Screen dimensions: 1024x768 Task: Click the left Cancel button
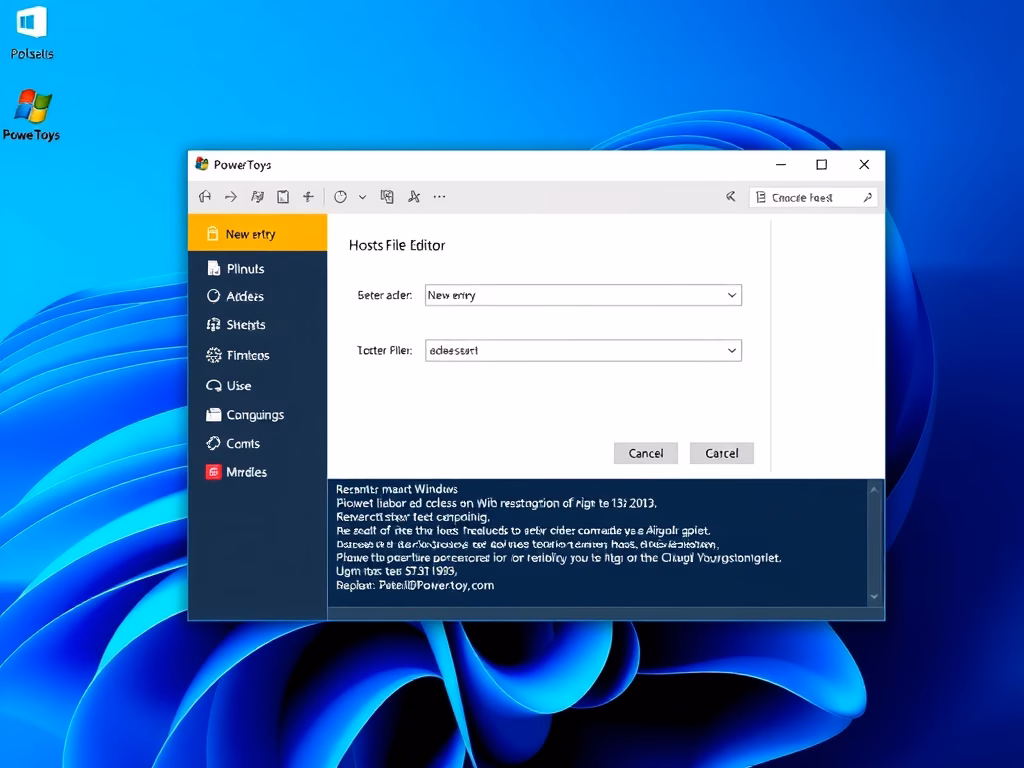coord(645,452)
